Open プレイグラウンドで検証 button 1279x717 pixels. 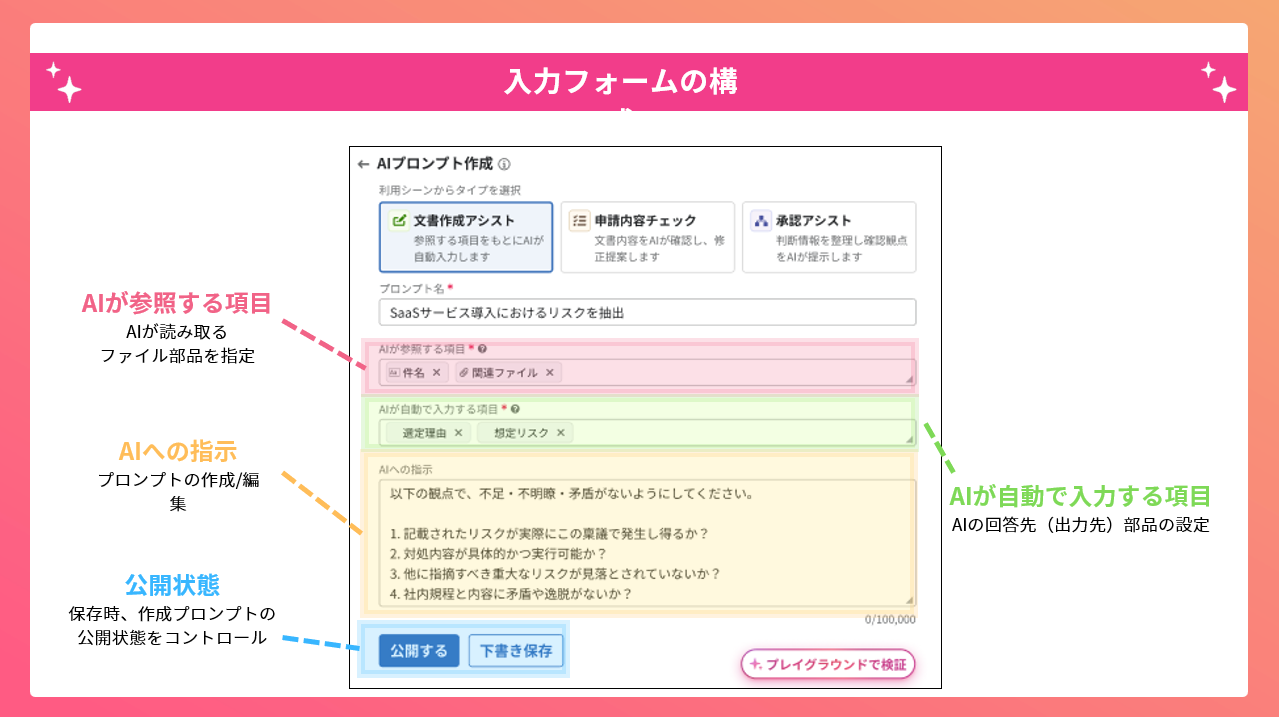tap(828, 664)
